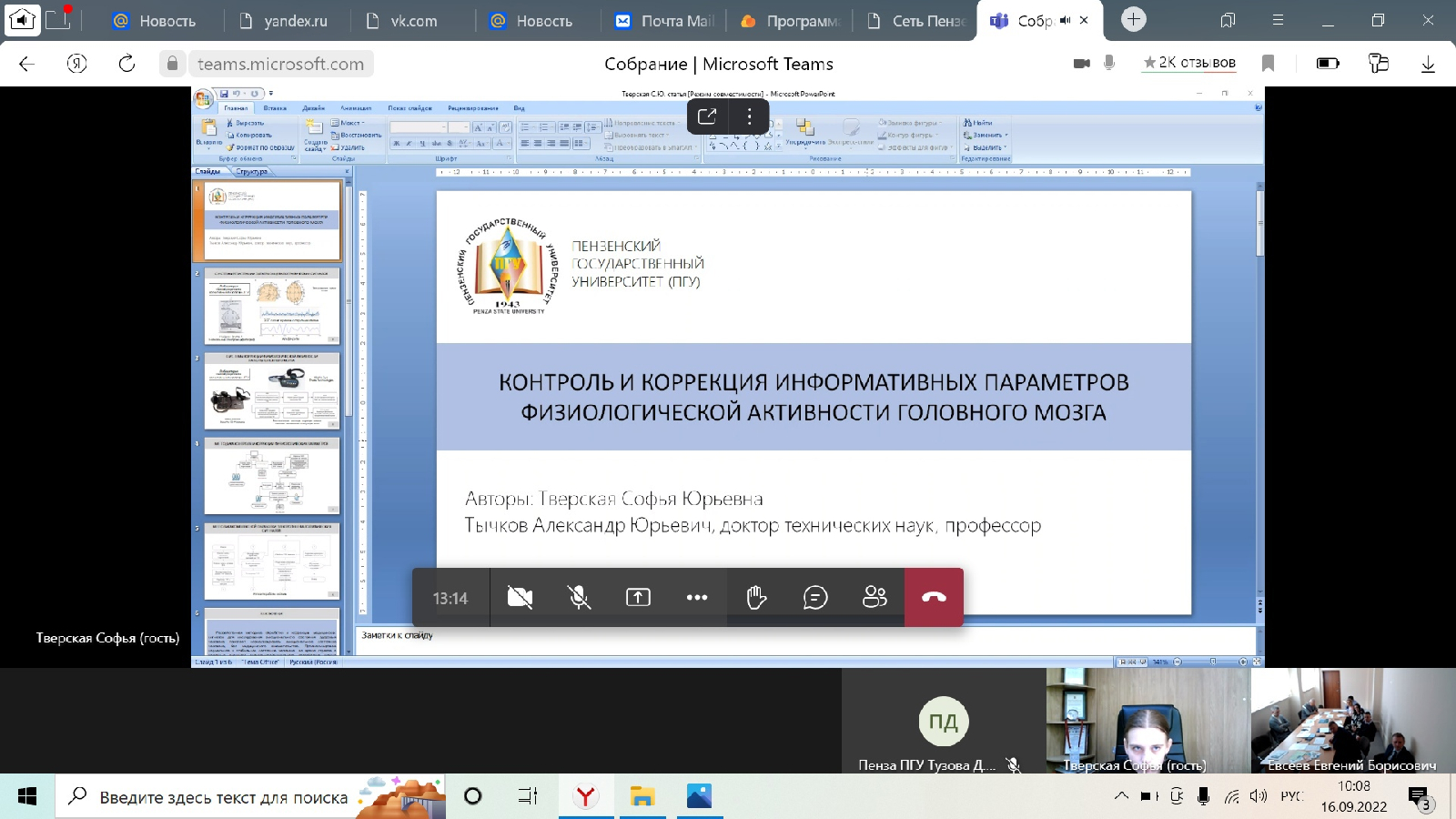Reload the Teams page
The height and width of the screenshot is (819, 1456).
pos(126,64)
